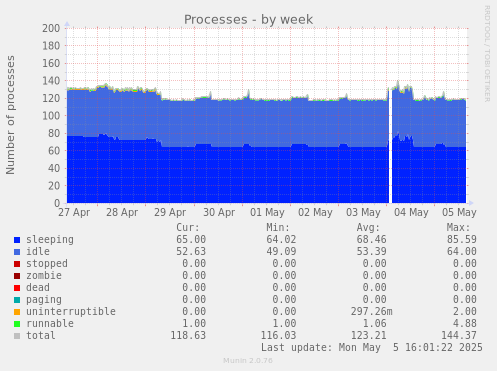Click runnable average value 1.06

(374, 324)
